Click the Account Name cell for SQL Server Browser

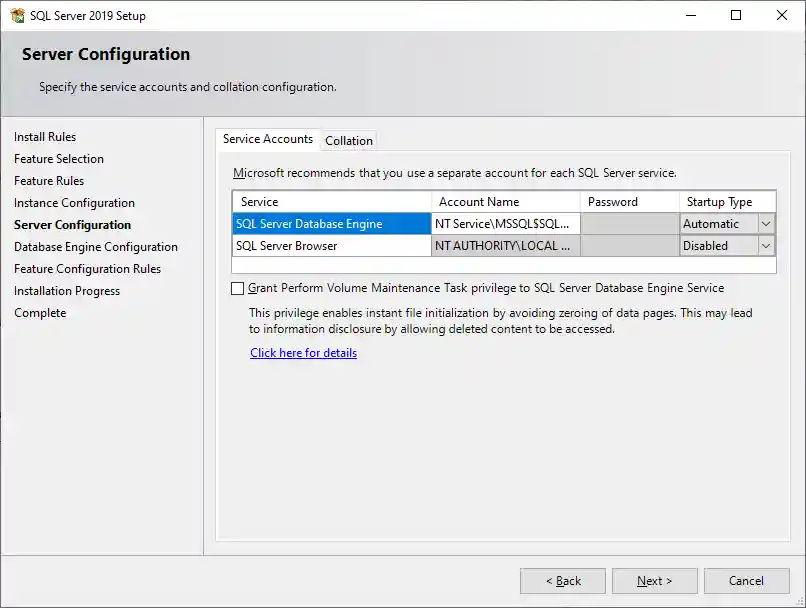pos(506,245)
